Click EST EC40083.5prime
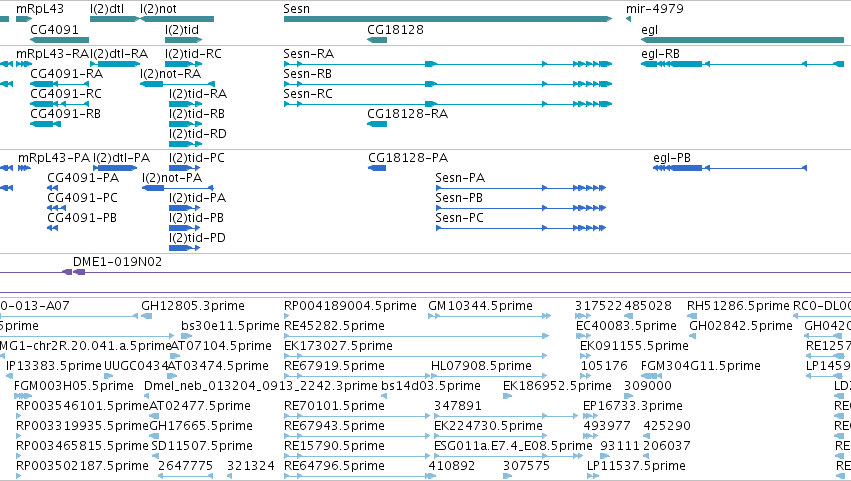The image size is (851, 481). tap(626, 326)
